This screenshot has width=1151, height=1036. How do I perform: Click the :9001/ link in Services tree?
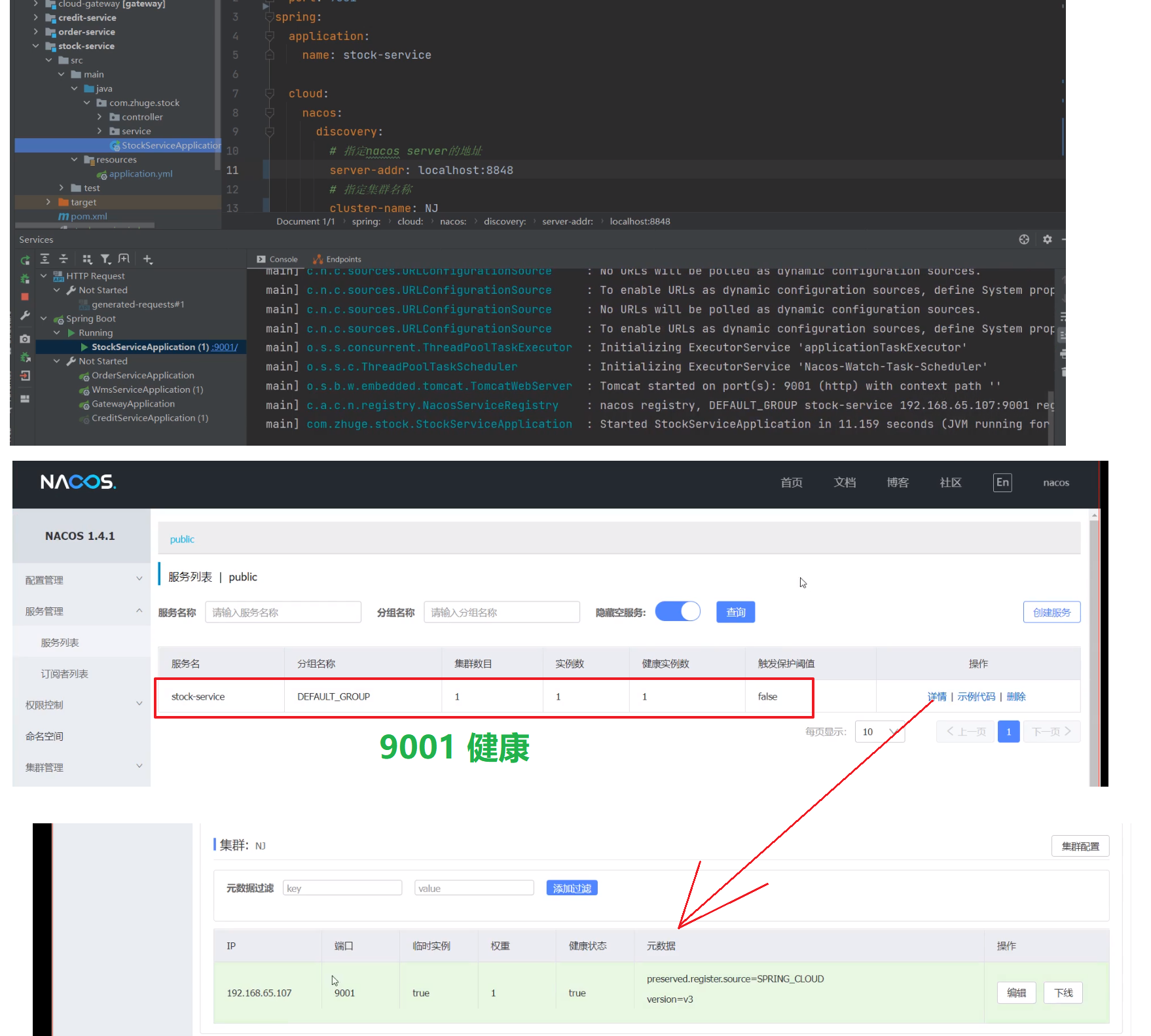225,347
